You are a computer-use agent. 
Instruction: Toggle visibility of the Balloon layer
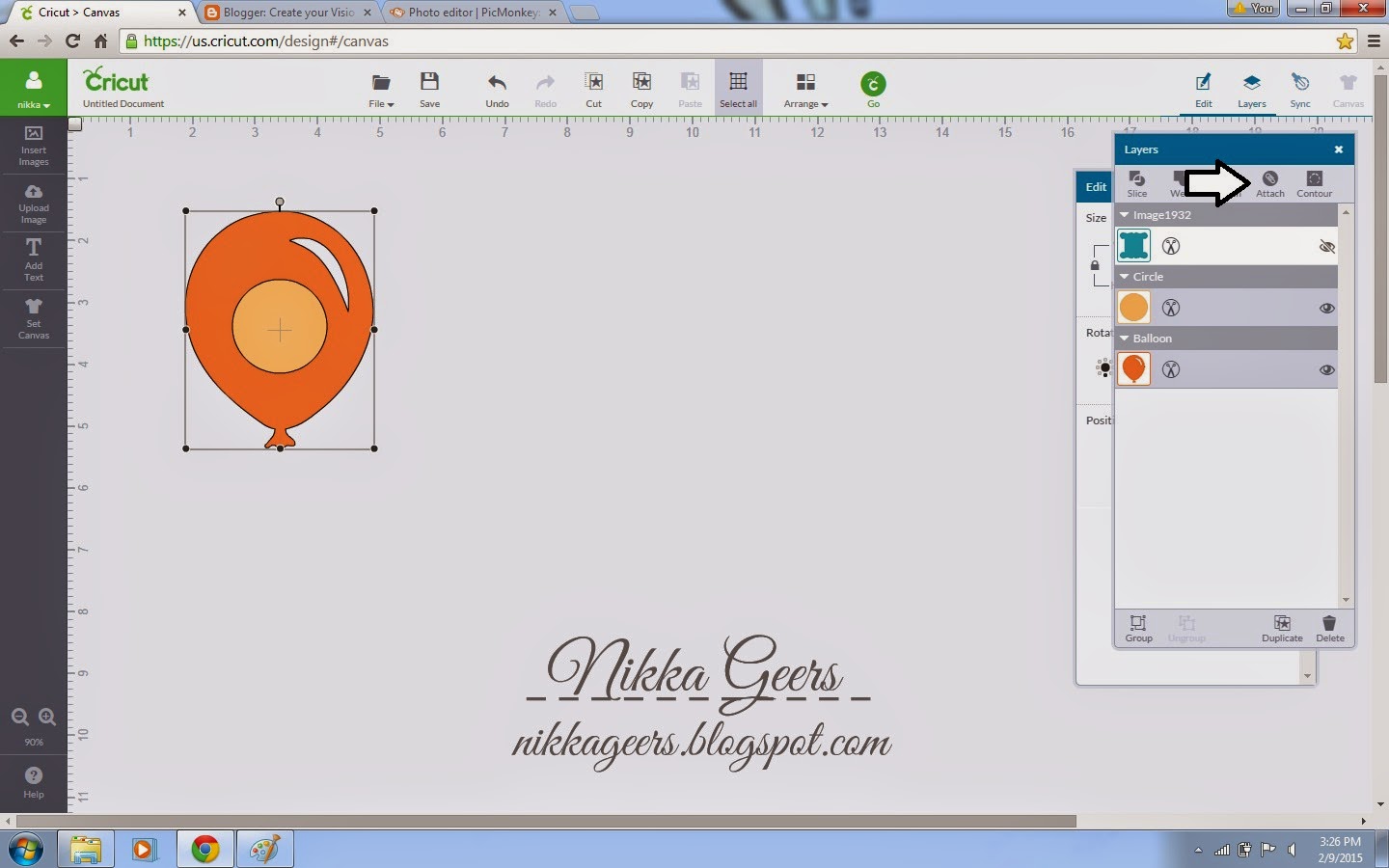[1326, 369]
